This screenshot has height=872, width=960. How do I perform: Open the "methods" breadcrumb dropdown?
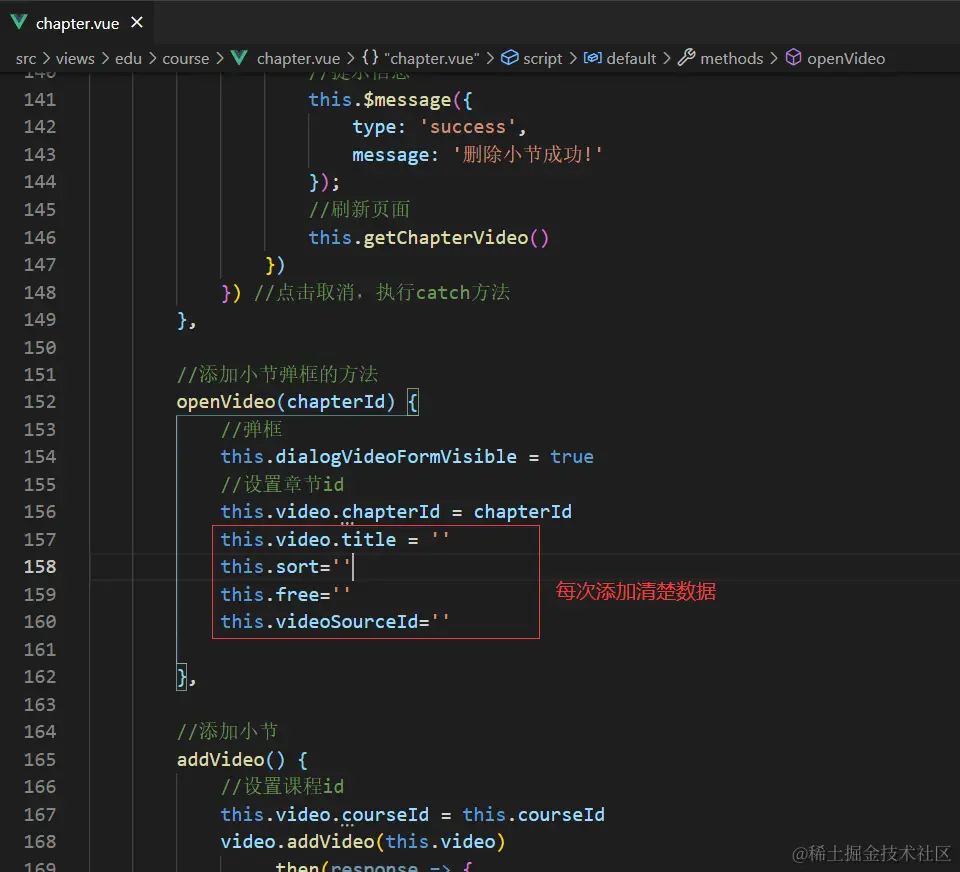tap(733, 58)
